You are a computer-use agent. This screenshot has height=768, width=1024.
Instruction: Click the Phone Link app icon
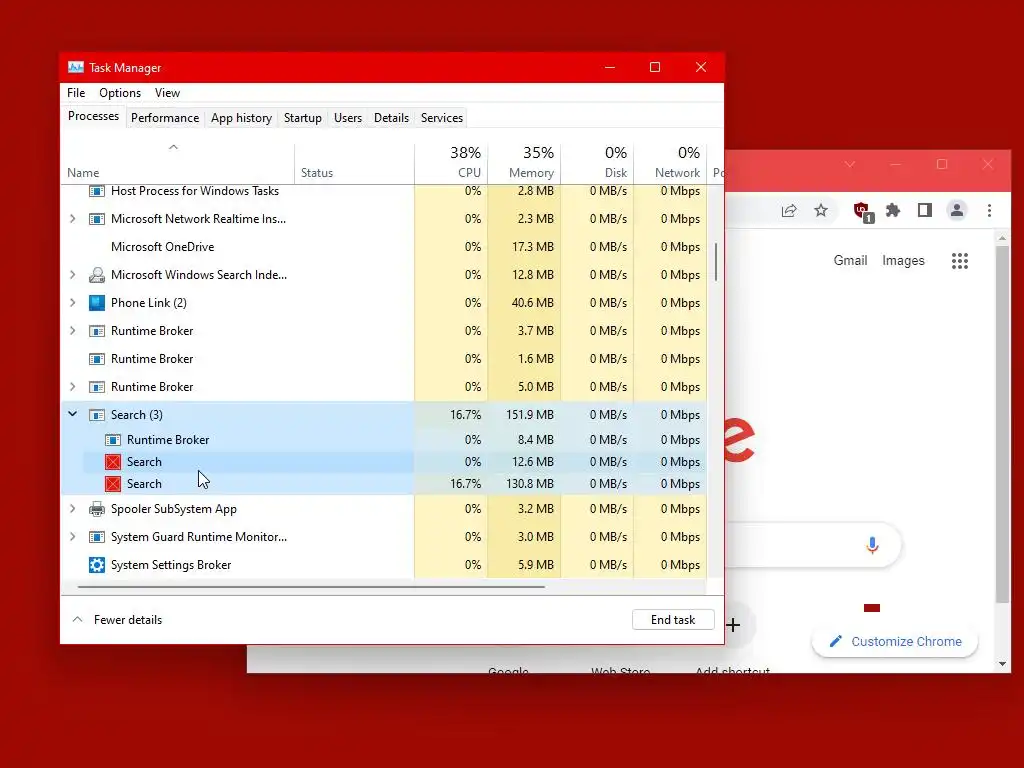[x=97, y=303]
